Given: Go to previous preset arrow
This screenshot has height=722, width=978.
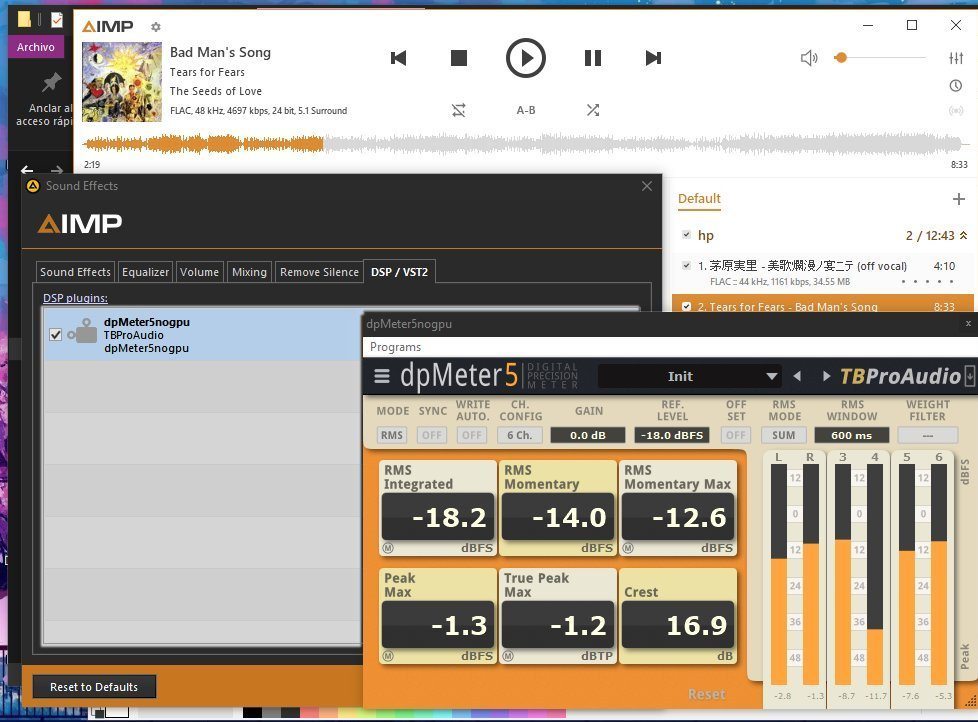Looking at the screenshot, I should [x=796, y=376].
